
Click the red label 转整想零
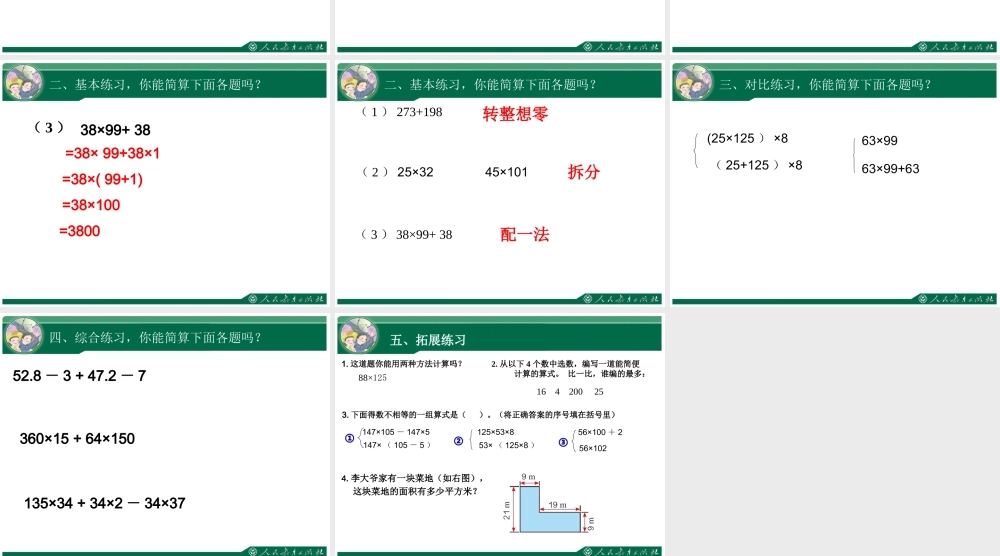515,114
